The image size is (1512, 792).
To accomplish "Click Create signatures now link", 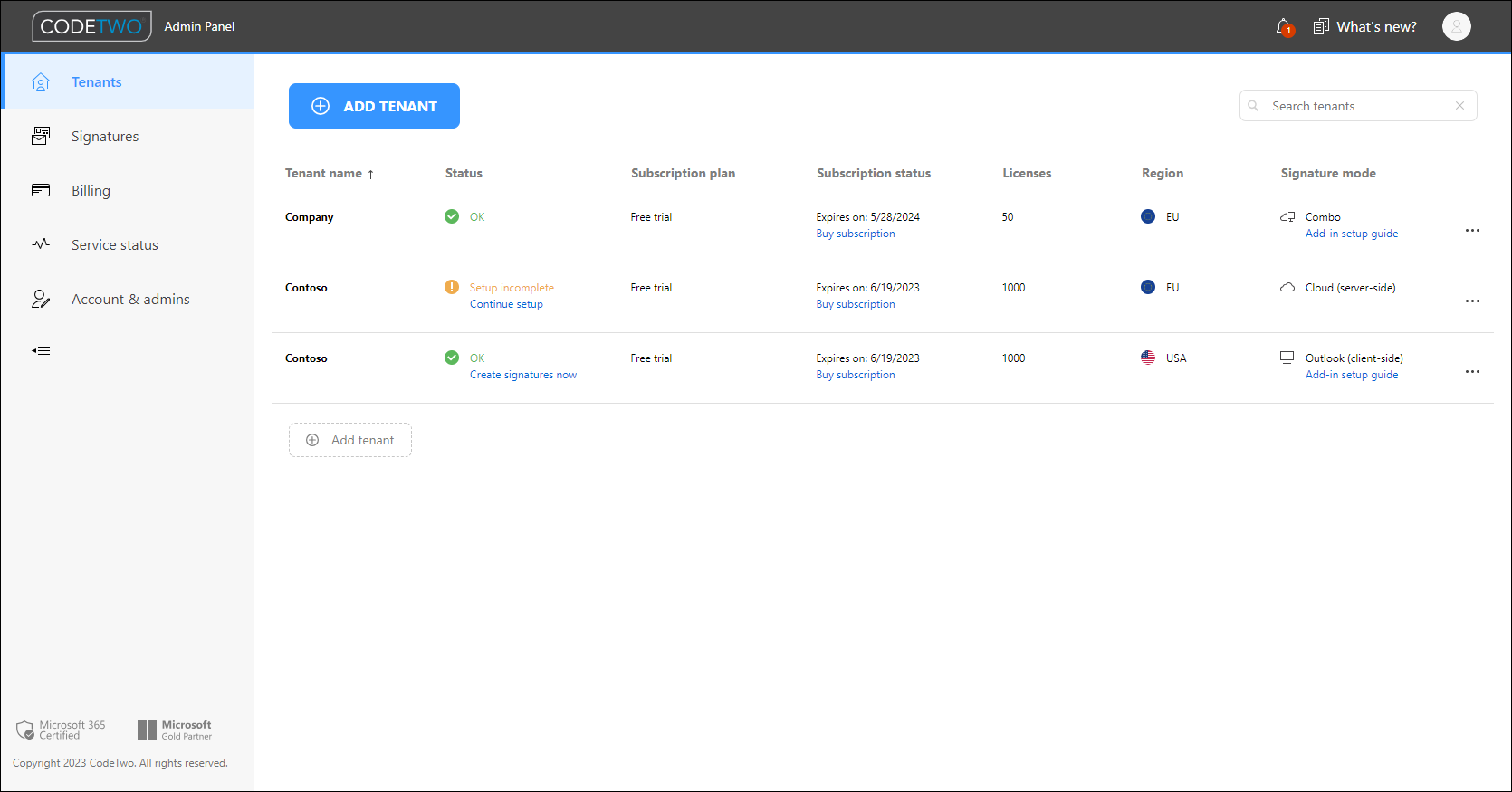I will [x=523, y=375].
